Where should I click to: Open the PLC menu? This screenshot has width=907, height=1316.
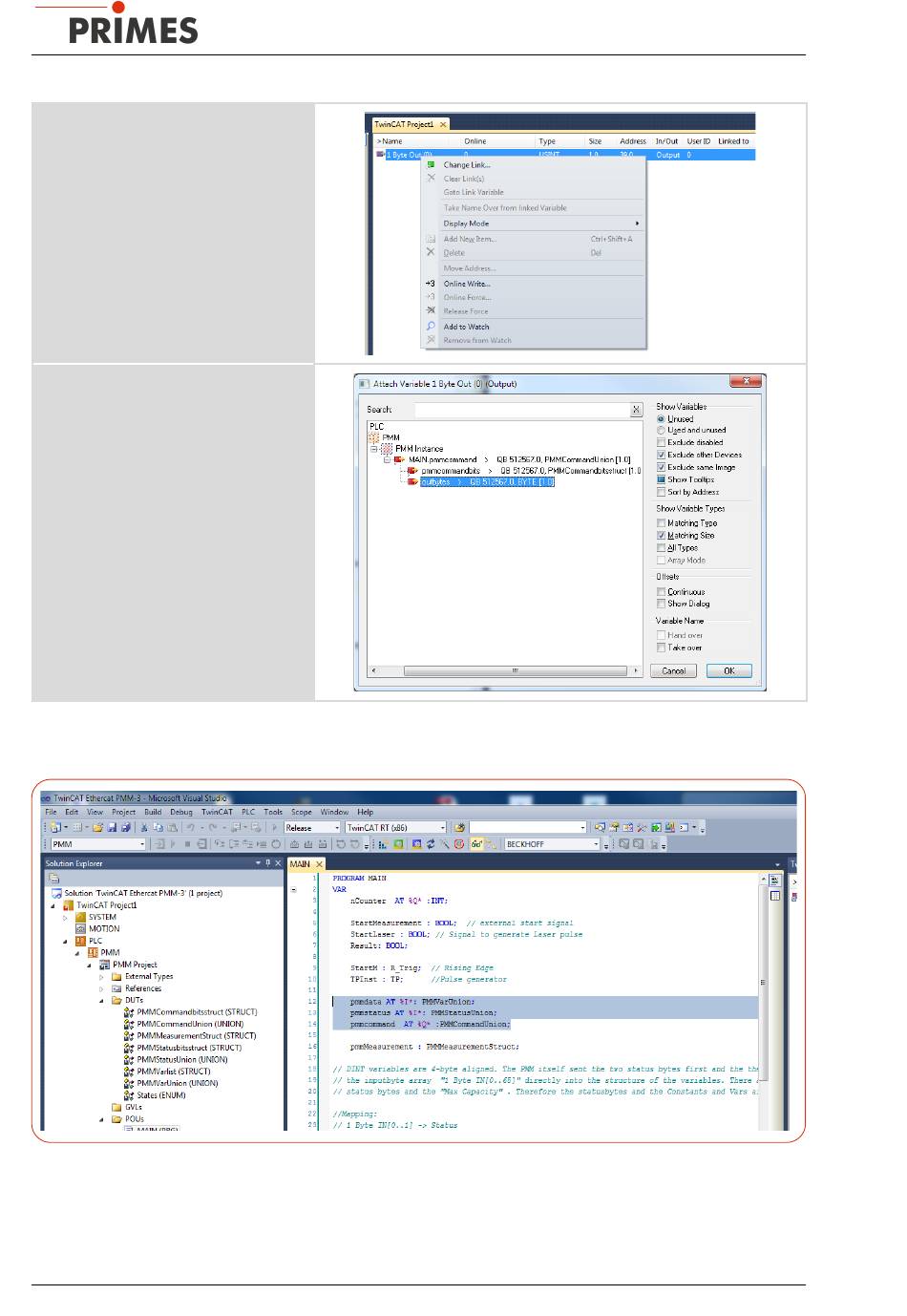[248, 813]
